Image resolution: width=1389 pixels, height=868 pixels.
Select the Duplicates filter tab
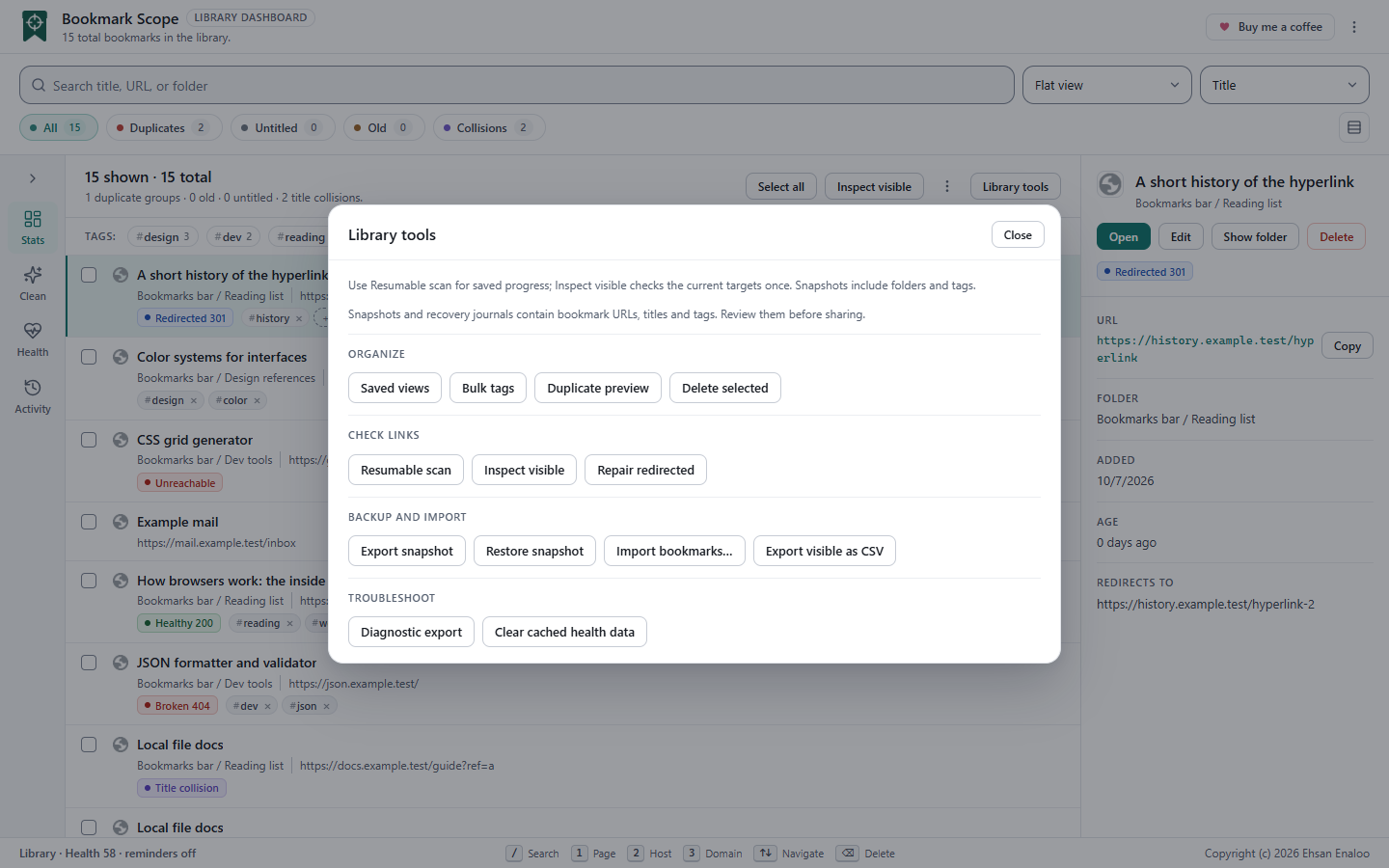[x=164, y=127]
